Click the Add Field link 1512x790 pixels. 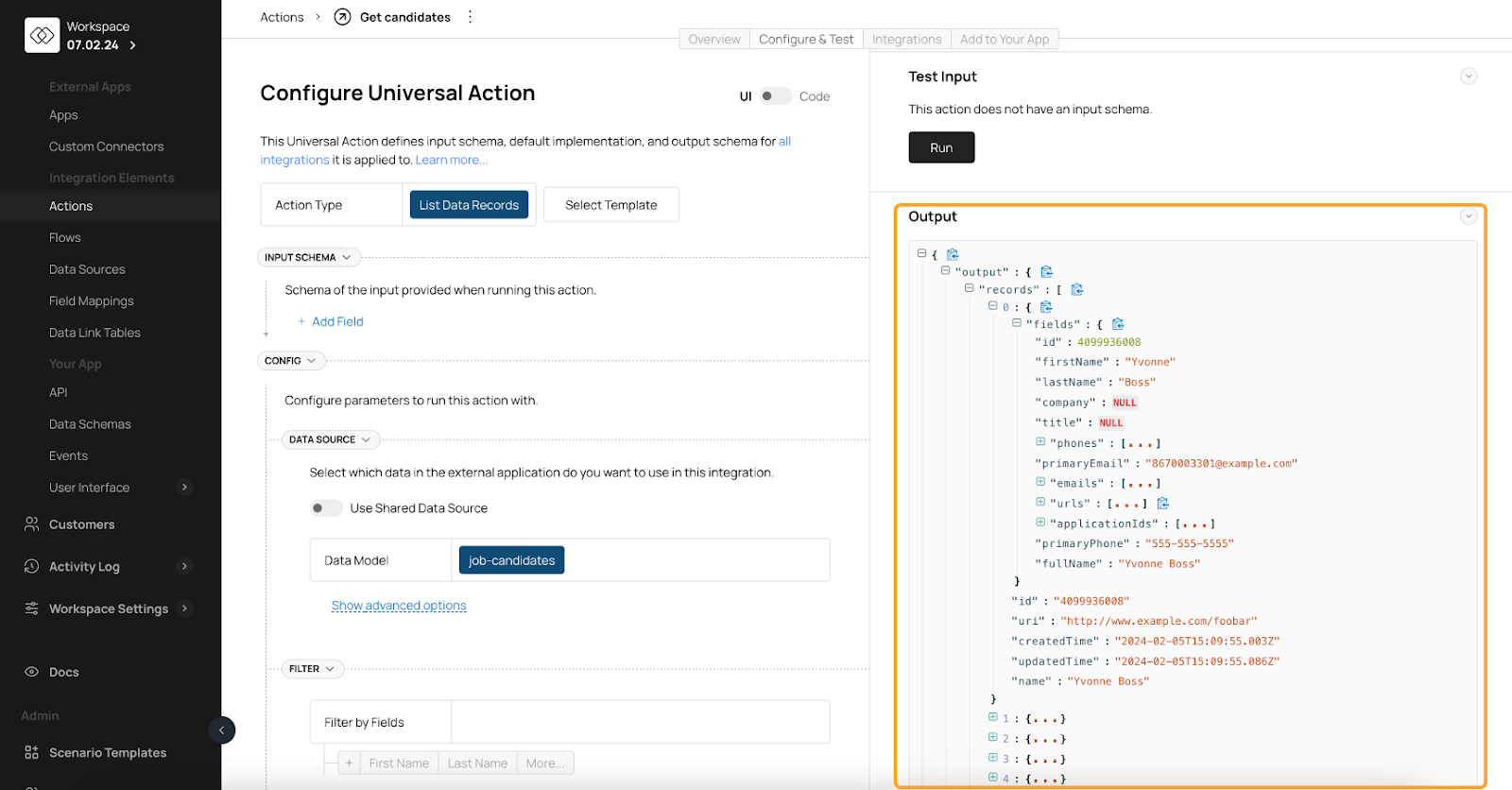coord(331,321)
